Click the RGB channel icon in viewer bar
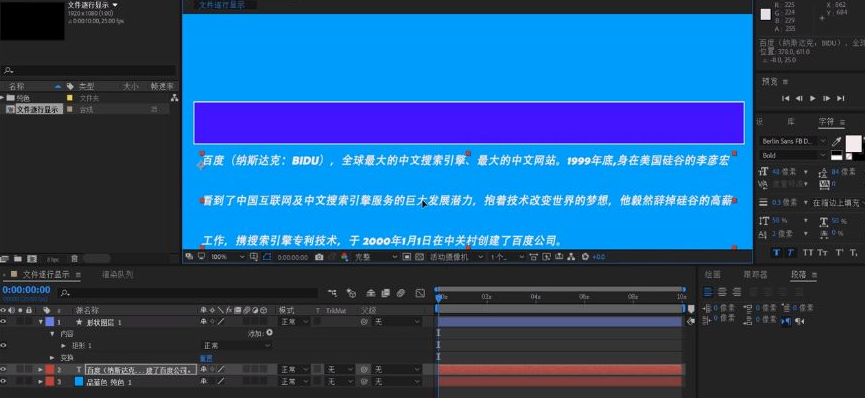 (x=344, y=257)
